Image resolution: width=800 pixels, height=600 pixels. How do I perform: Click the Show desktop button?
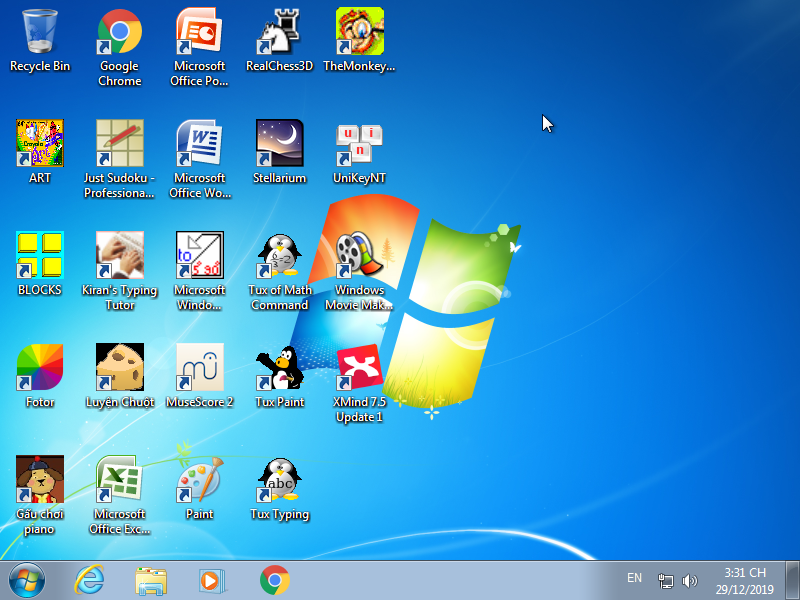coord(792,580)
